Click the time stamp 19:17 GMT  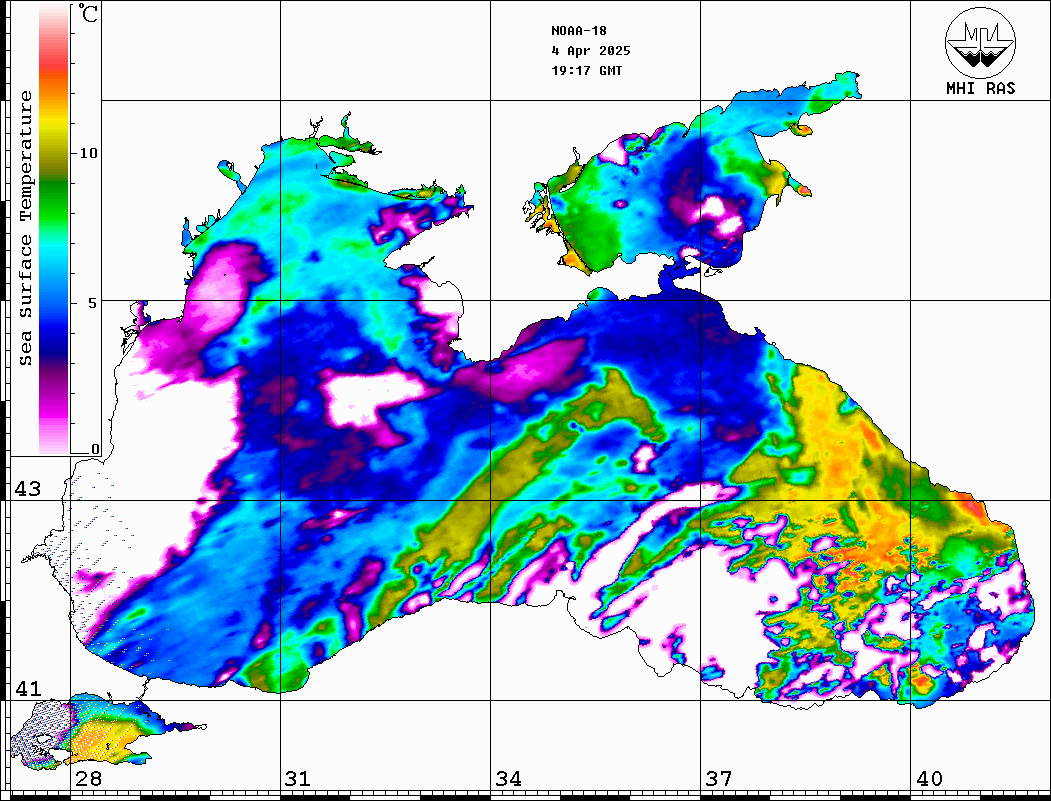tap(586, 70)
